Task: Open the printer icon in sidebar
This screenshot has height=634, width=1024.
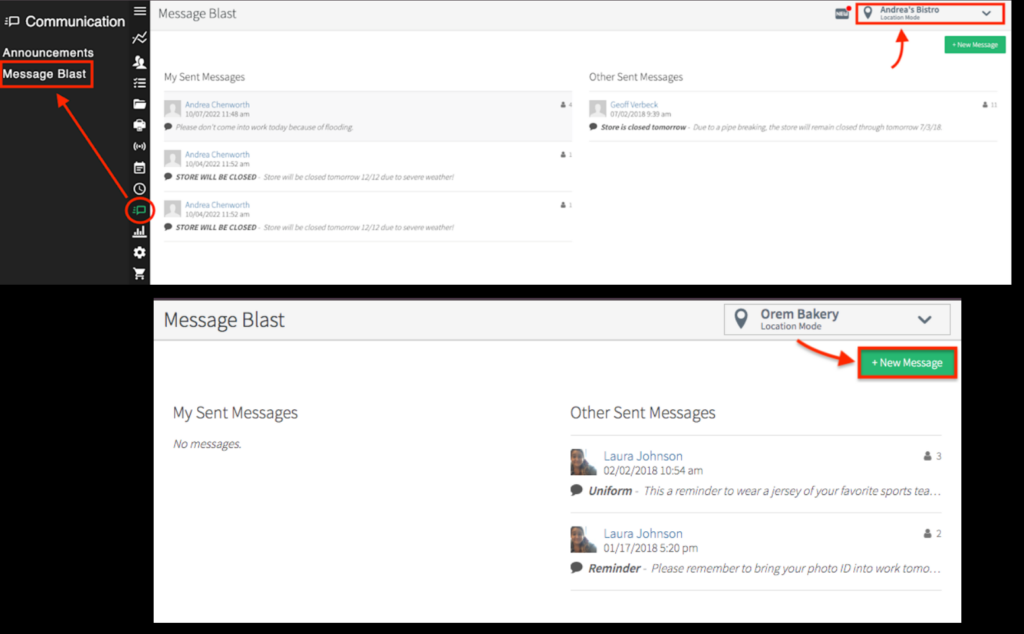Action: 139,125
